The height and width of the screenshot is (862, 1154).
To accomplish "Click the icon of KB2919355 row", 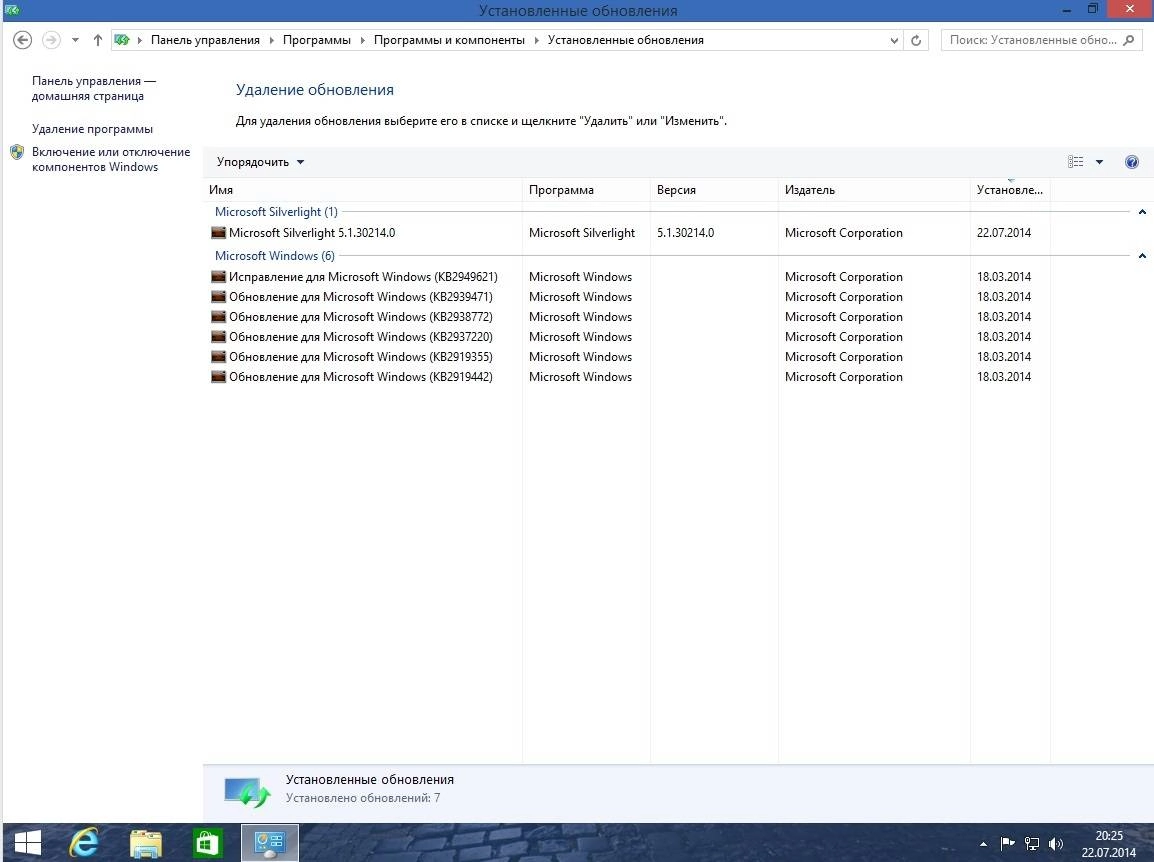I will click(x=218, y=356).
